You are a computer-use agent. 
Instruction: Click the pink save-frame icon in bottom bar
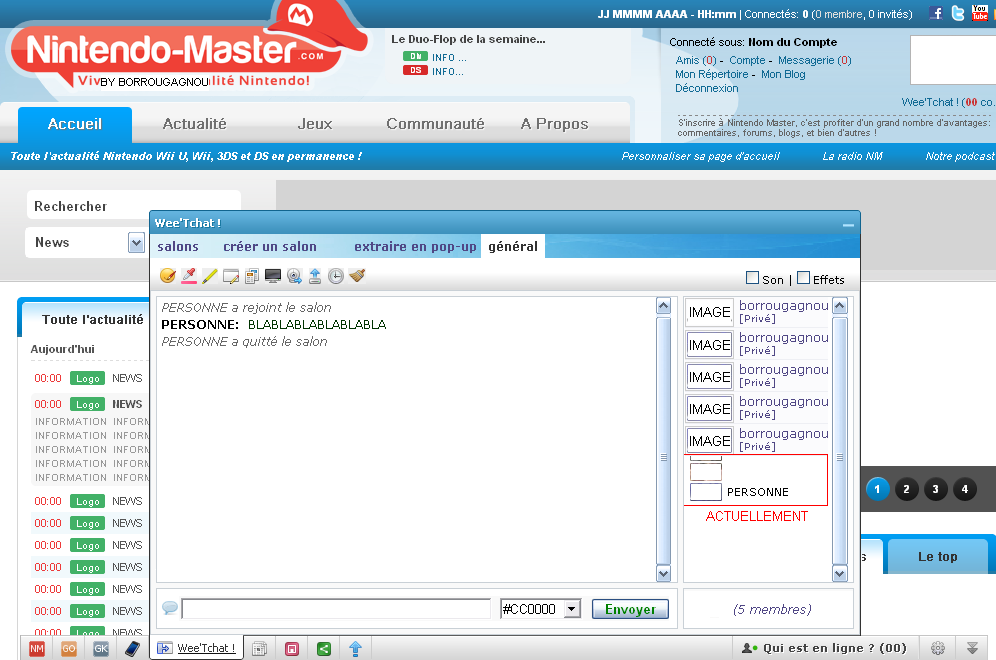tap(292, 649)
